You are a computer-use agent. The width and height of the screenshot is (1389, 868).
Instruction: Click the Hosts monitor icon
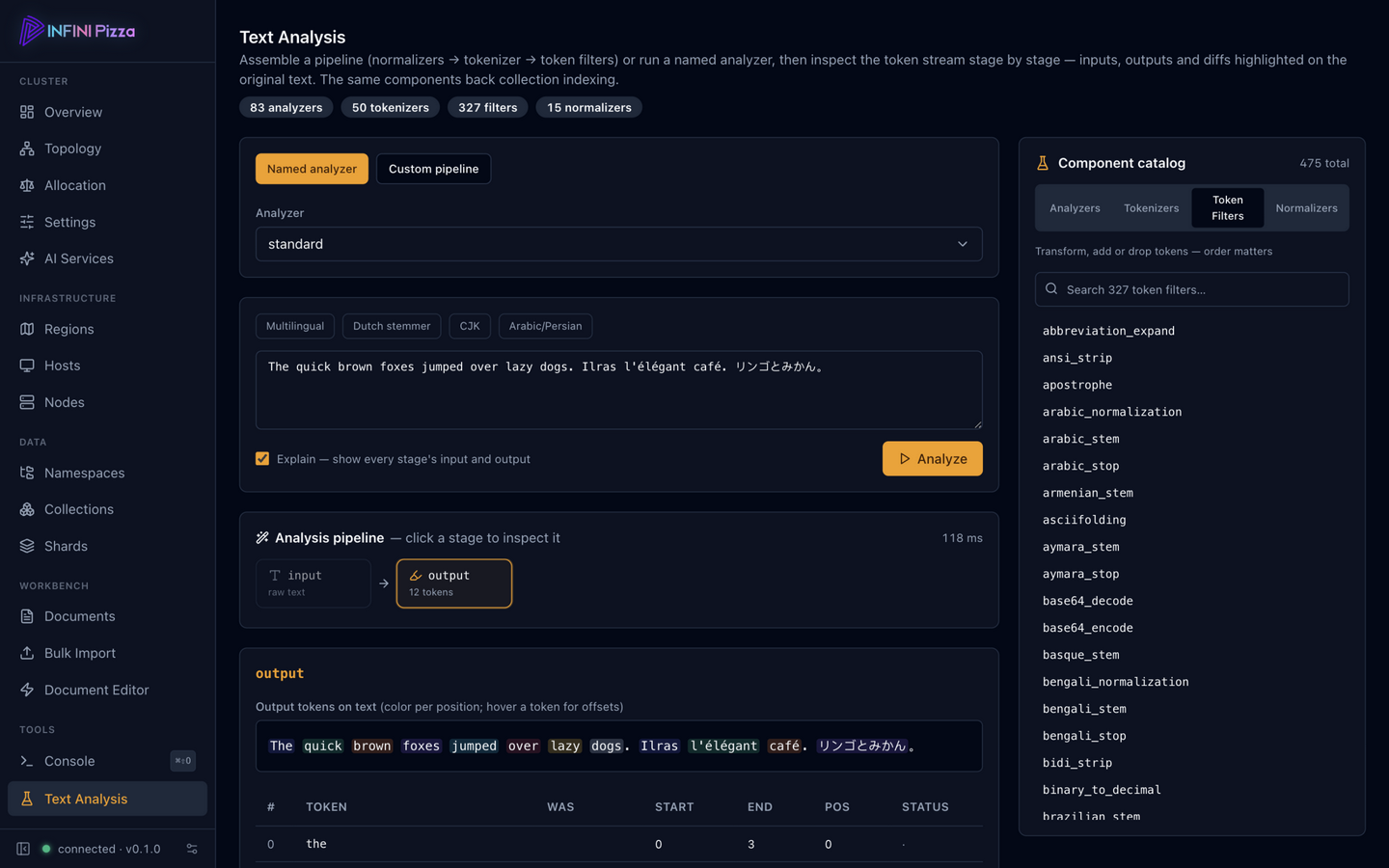pyautogui.click(x=27, y=366)
